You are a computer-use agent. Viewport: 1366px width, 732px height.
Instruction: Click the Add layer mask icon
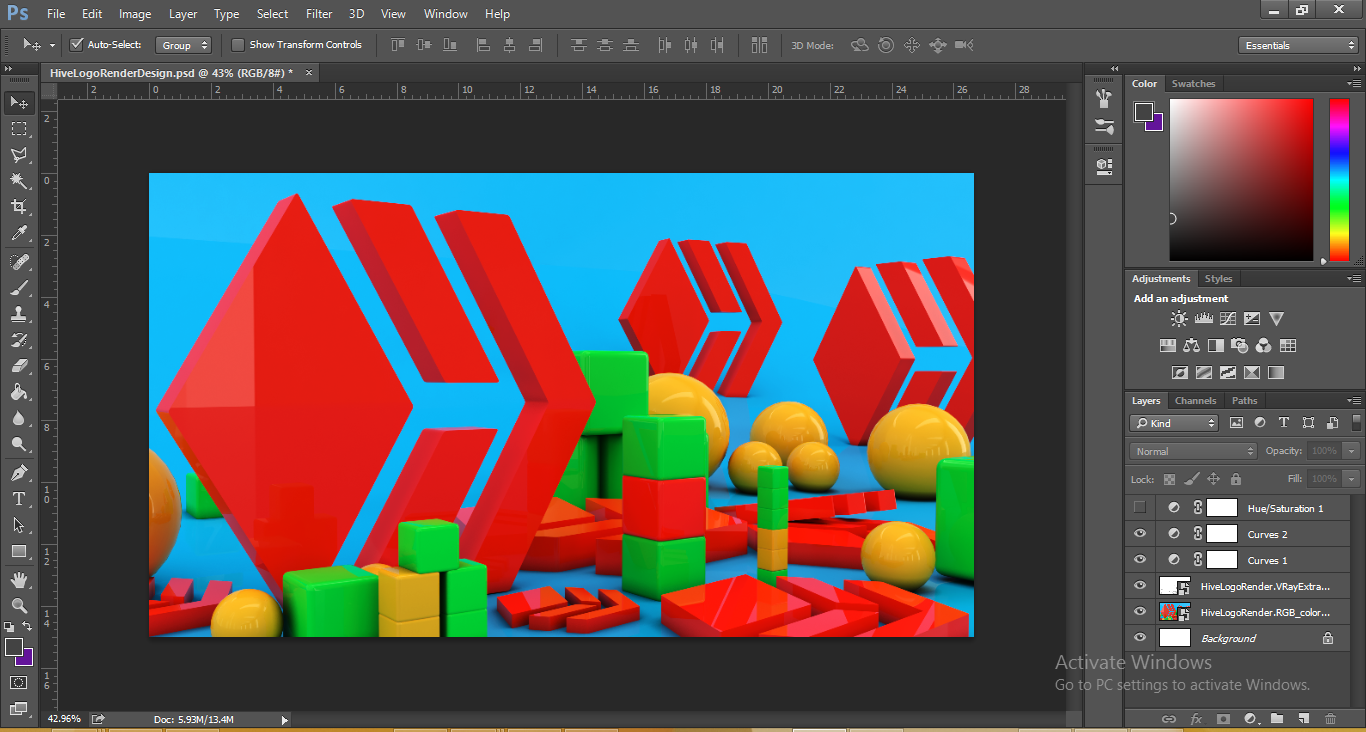pyautogui.click(x=1223, y=718)
